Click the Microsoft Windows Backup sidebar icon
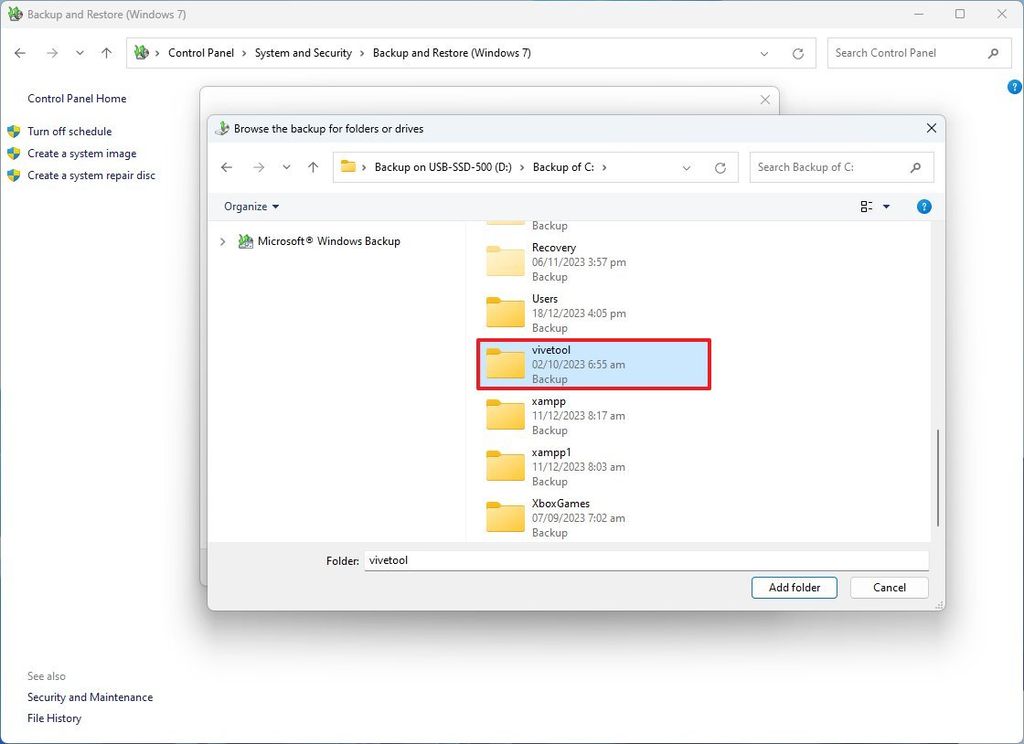 [245, 241]
